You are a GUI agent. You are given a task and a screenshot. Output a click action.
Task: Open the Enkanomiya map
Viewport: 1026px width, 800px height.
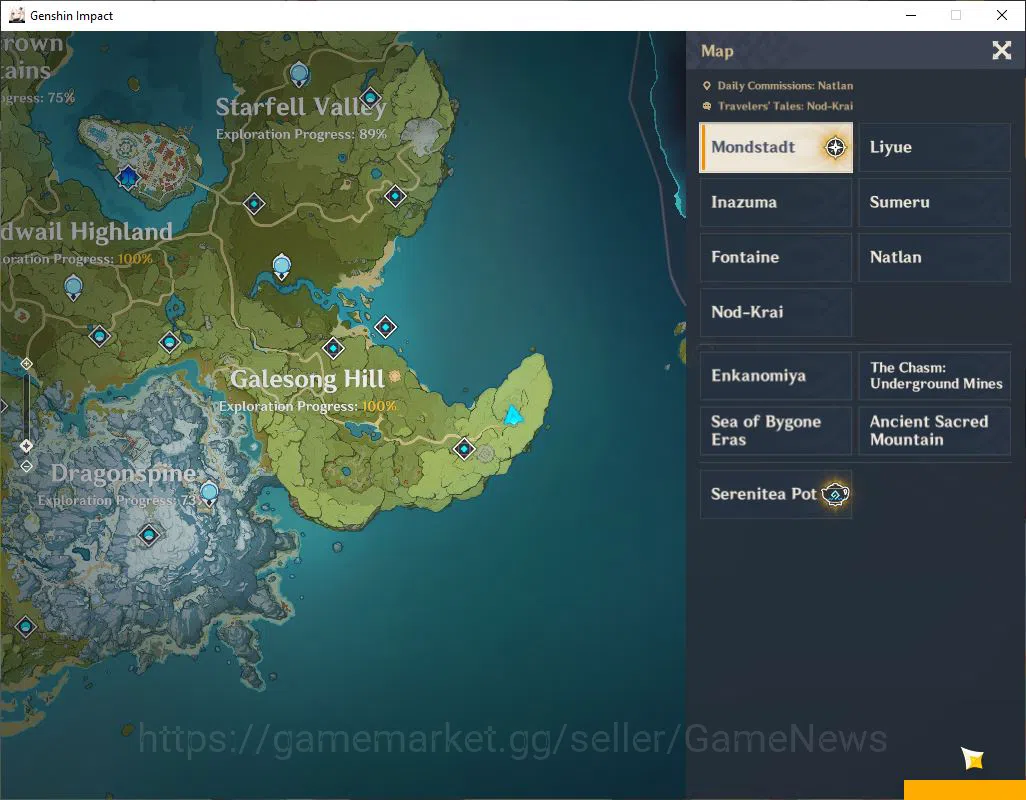pyautogui.click(x=776, y=375)
